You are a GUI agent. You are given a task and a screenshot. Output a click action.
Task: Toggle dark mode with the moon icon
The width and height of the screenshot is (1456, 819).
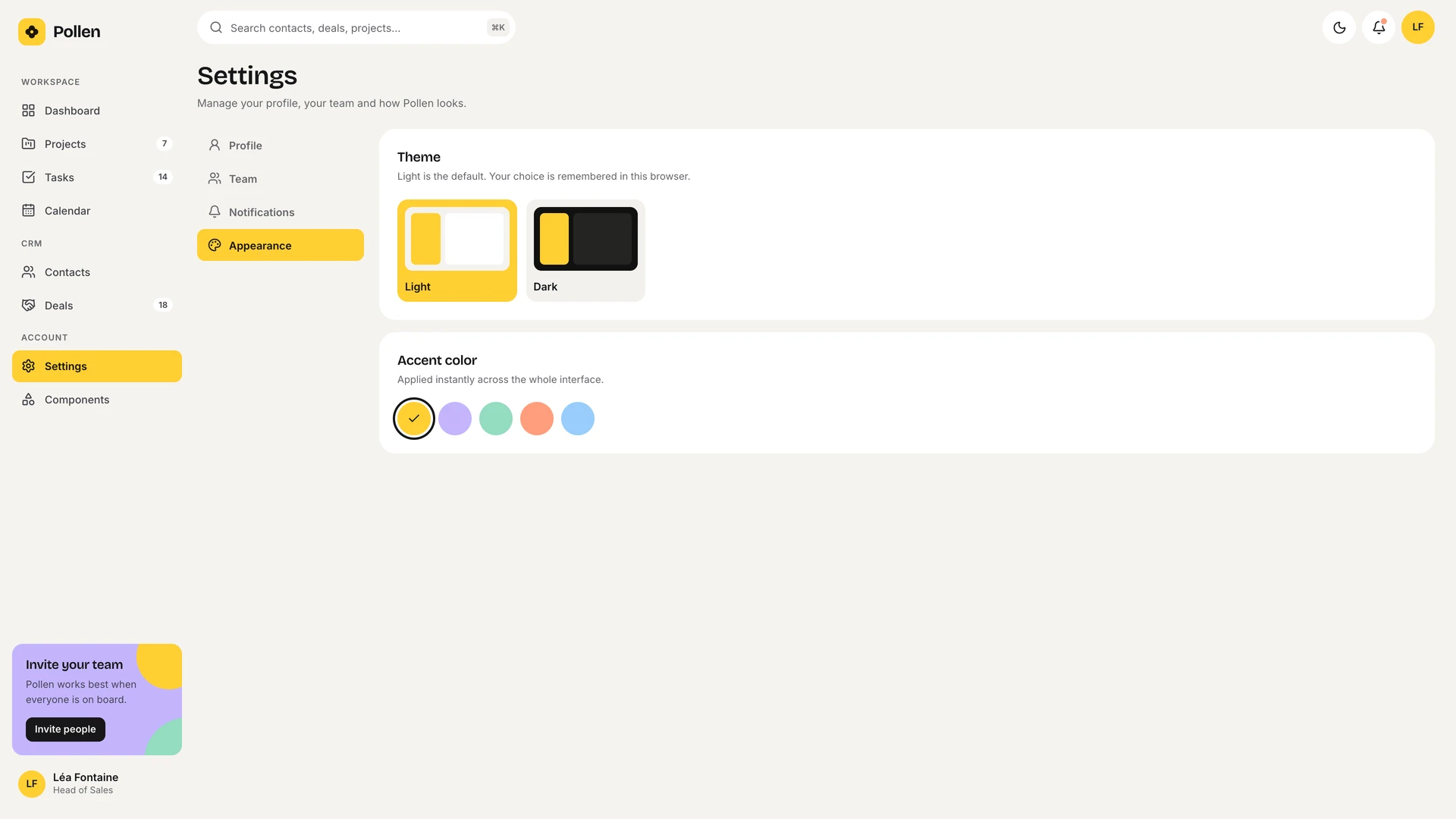tap(1339, 27)
